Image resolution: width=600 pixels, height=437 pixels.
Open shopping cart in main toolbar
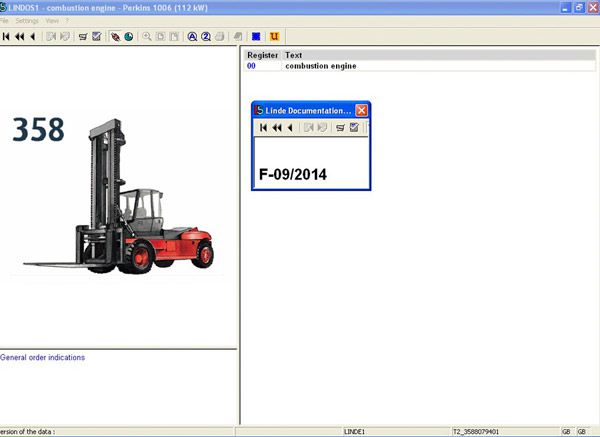pyautogui.click(x=83, y=36)
